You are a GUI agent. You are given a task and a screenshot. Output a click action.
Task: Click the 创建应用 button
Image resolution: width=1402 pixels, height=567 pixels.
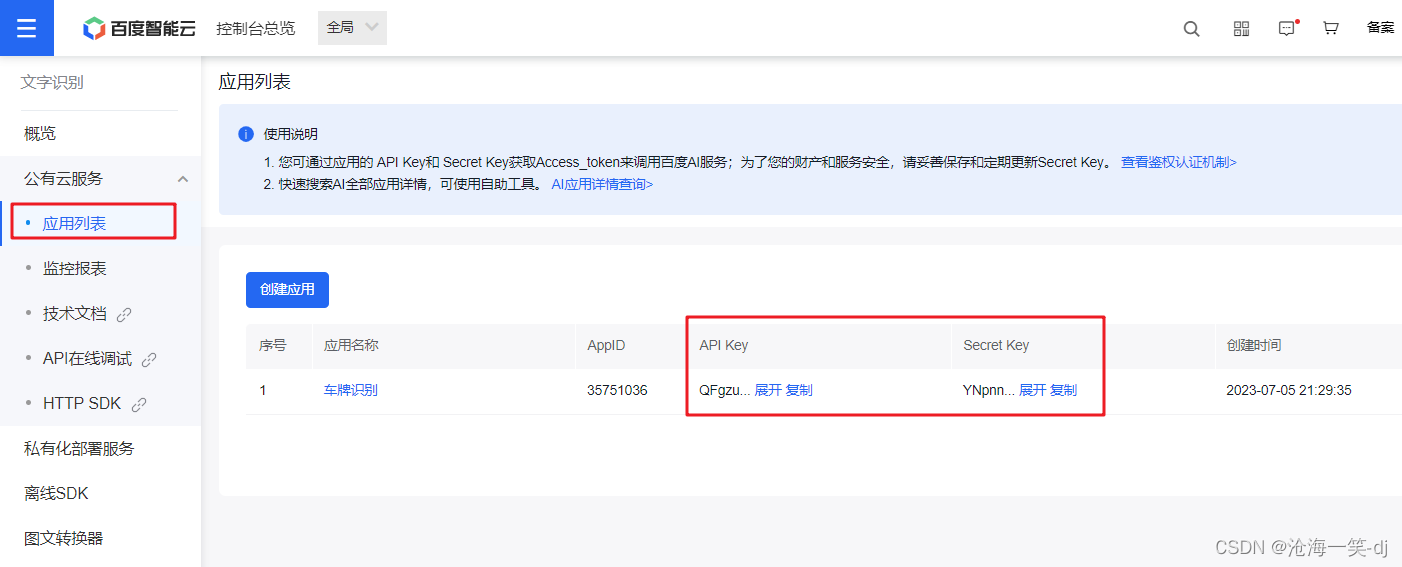click(287, 289)
